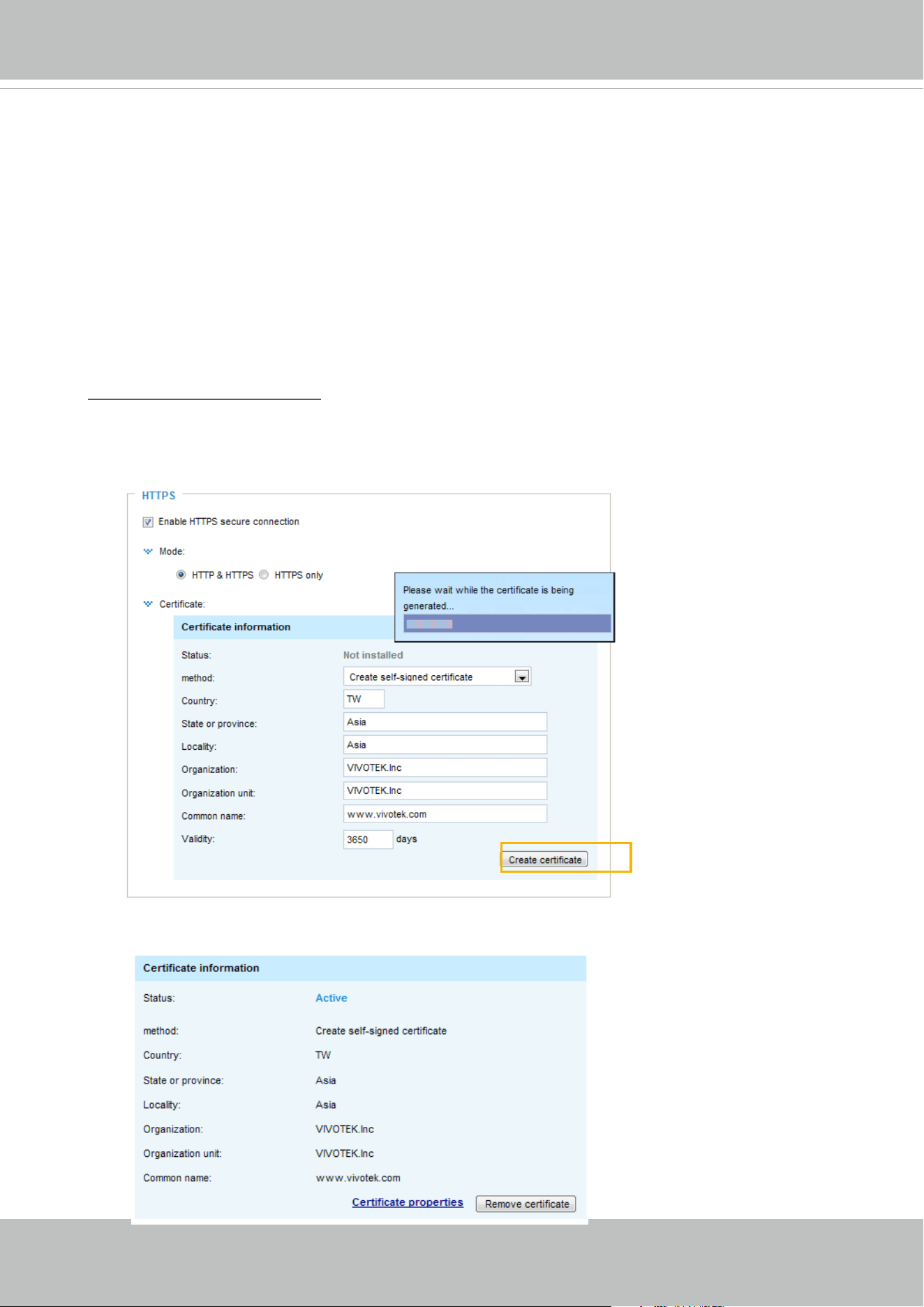Click the certificate generation progress bar
The image size is (924, 1307).
click(507, 623)
